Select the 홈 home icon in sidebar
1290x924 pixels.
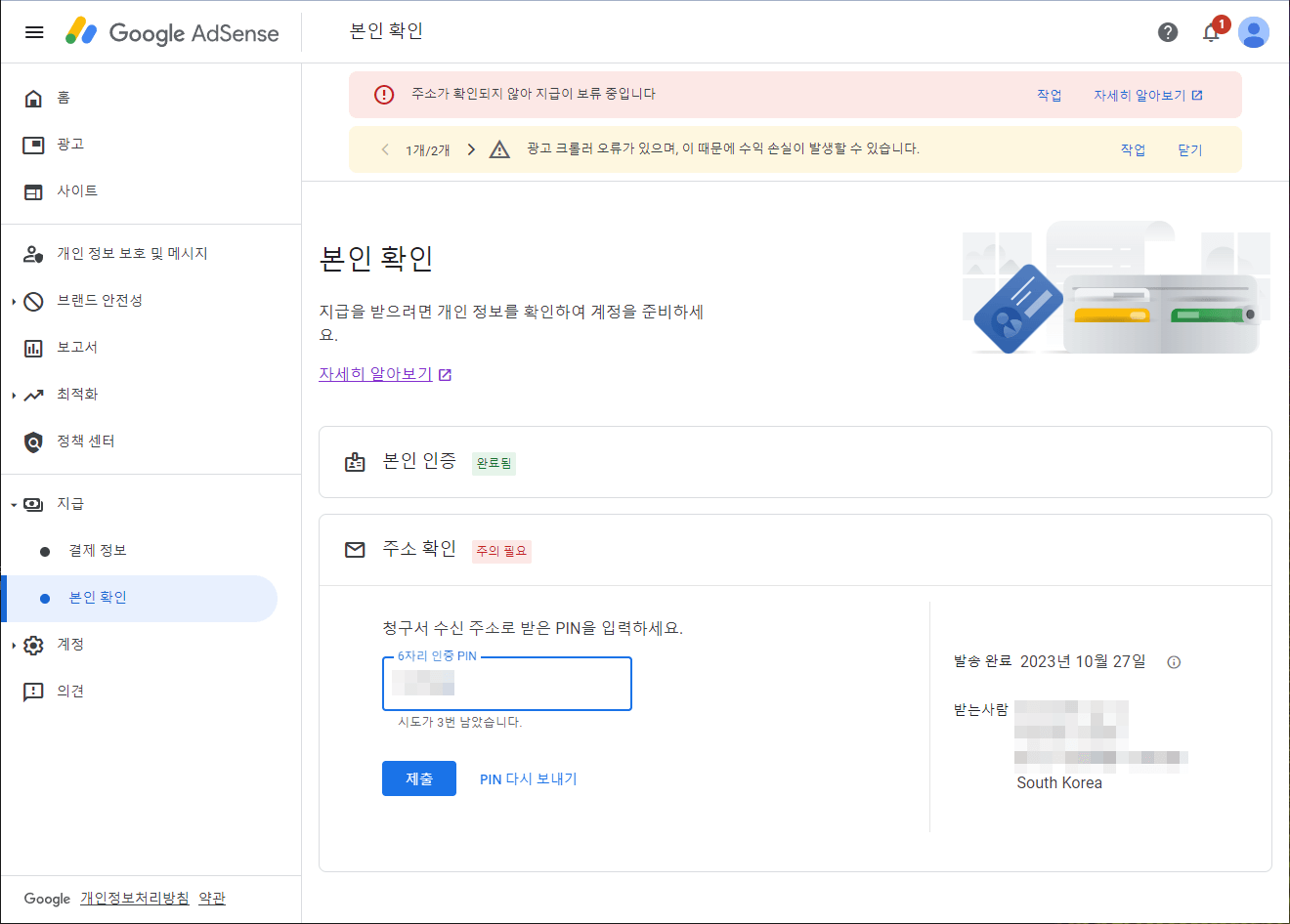pyautogui.click(x=34, y=97)
